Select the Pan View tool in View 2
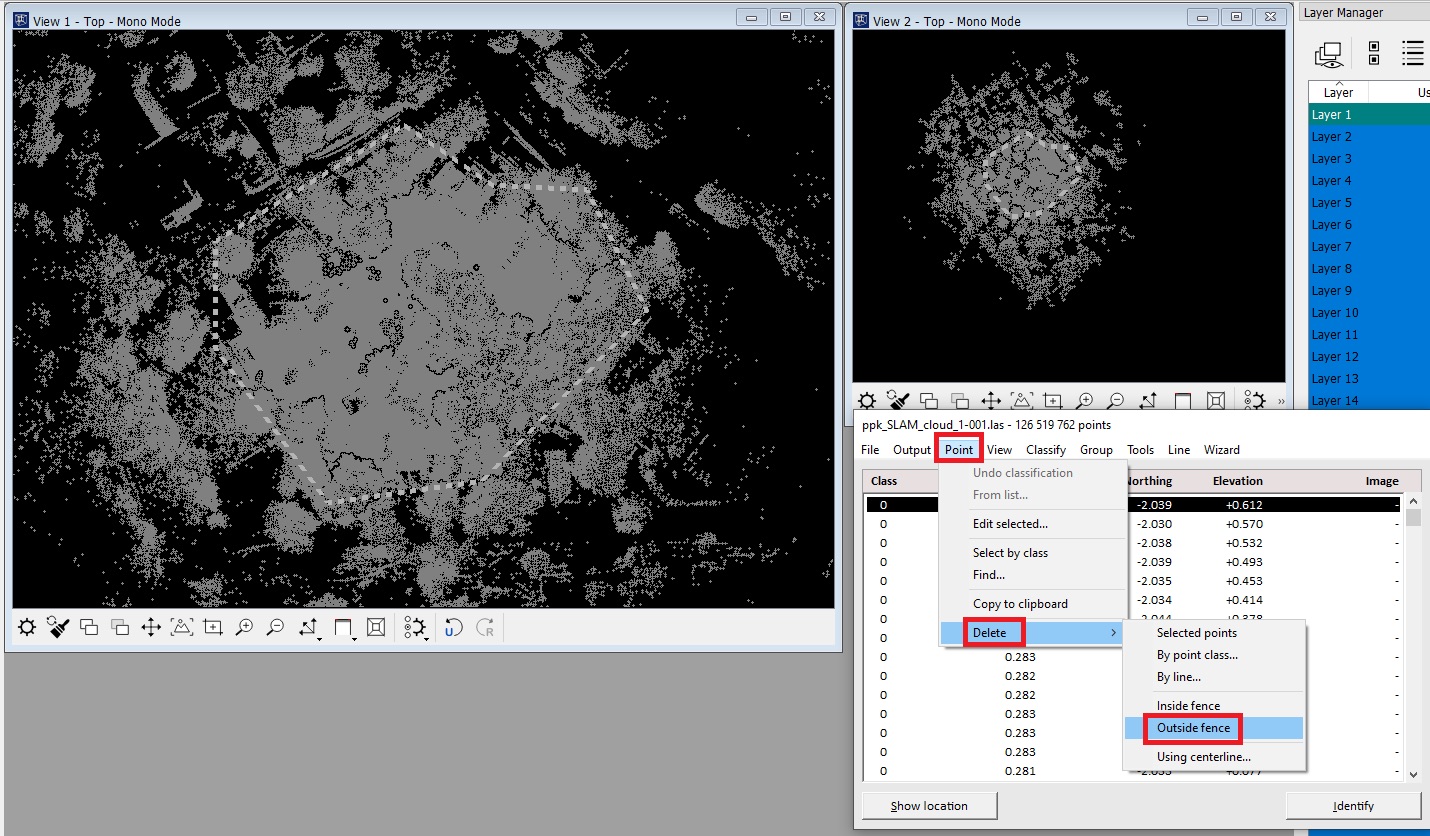Screen dimensions: 1430x836 click(x=990, y=400)
